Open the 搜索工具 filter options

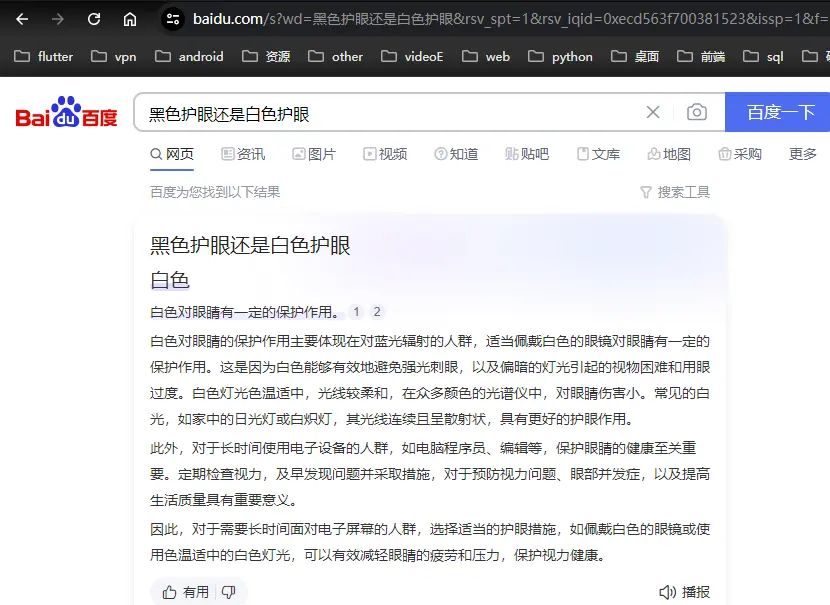point(675,191)
